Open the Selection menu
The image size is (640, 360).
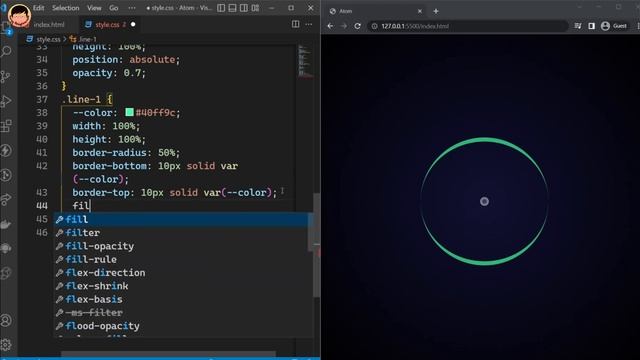tap(65, 8)
